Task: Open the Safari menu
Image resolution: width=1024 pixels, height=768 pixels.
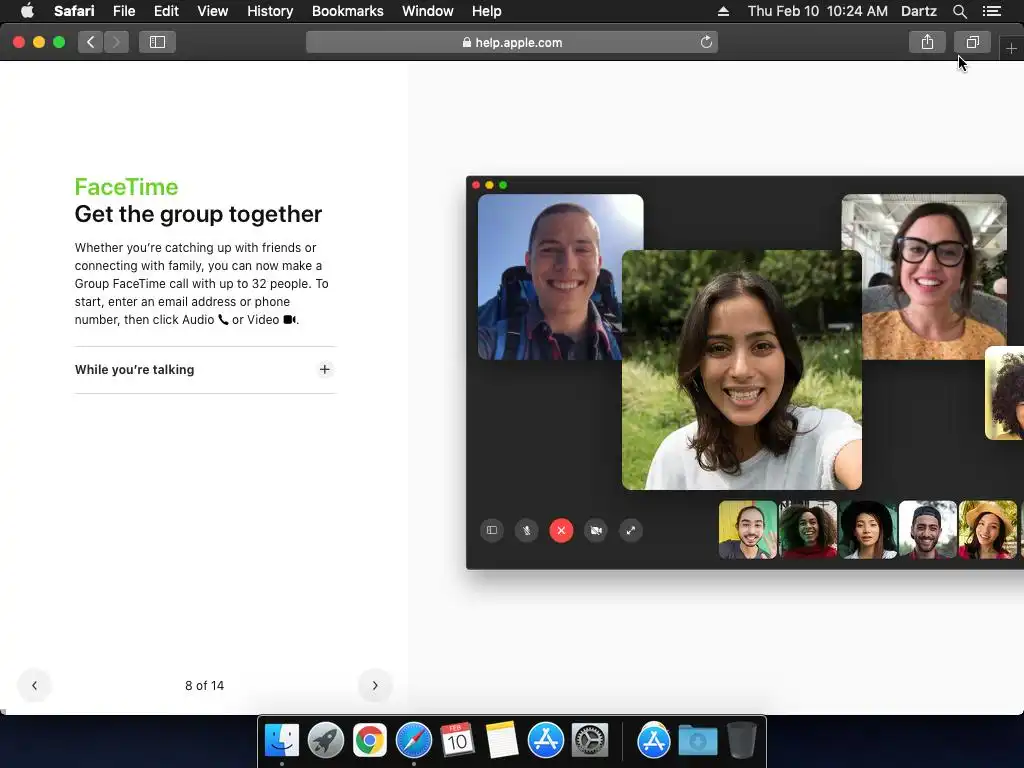Action: (74, 11)
